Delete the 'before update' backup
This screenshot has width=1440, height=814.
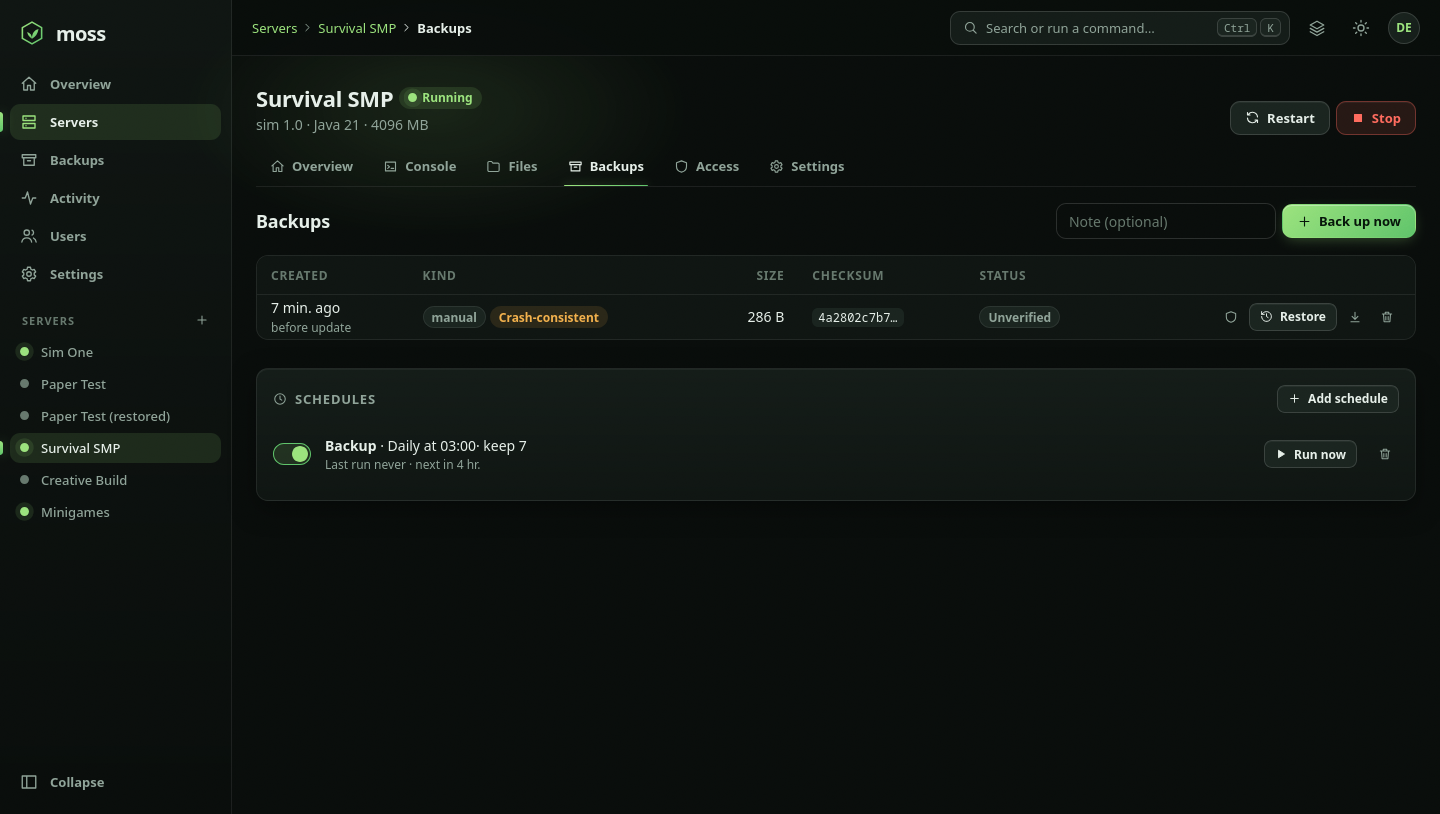(x=1387, y=317)
